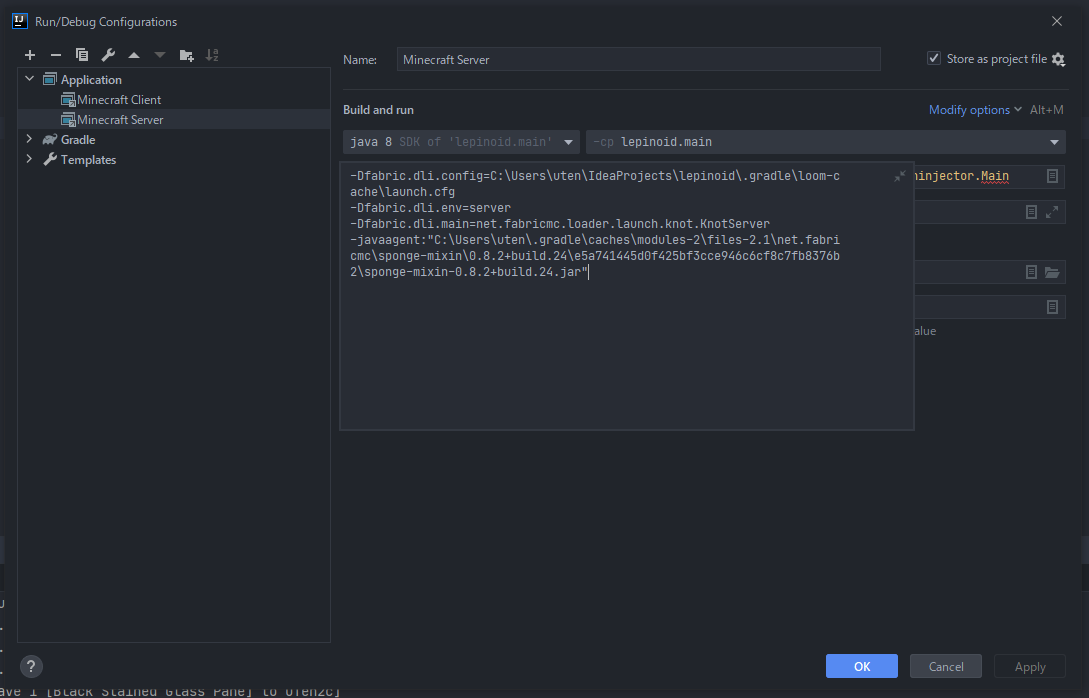The height and width of the screenshot is (698, 1089).
Task: Add a new run configuration
Action: coord(30,55)
